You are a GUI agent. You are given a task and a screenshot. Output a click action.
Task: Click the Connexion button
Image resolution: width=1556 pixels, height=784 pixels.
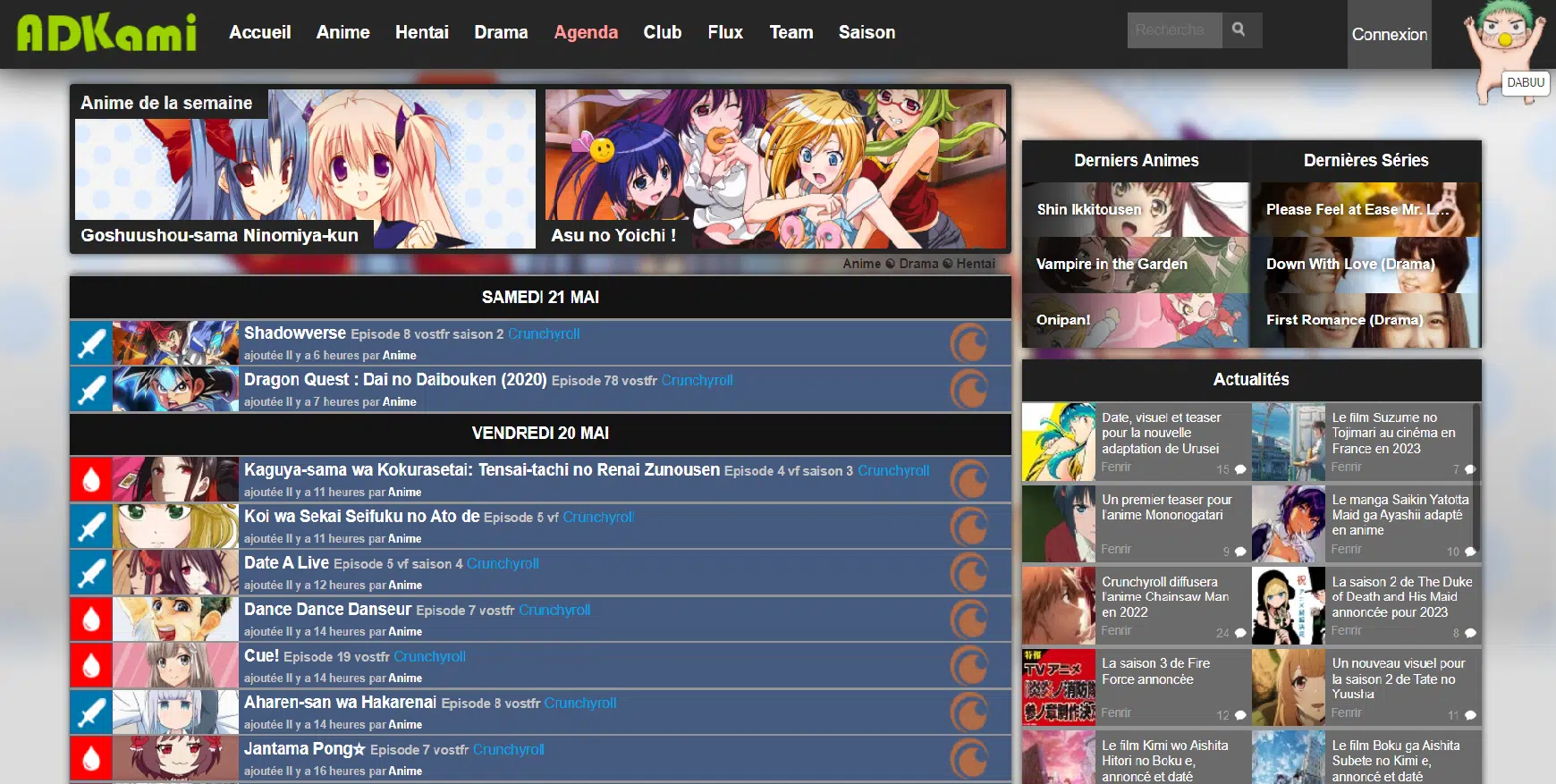(1390, 34)
